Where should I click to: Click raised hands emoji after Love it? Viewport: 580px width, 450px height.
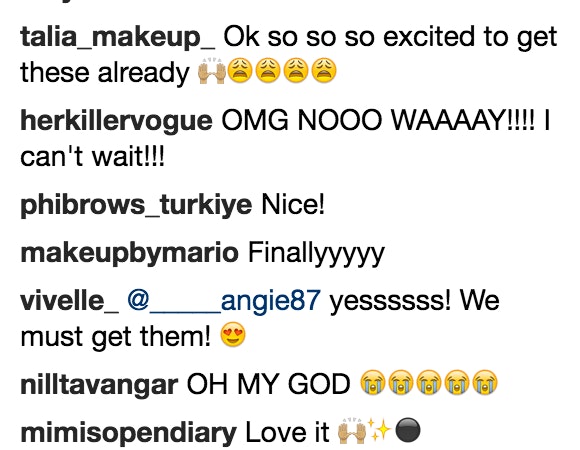tap(352, 430)
